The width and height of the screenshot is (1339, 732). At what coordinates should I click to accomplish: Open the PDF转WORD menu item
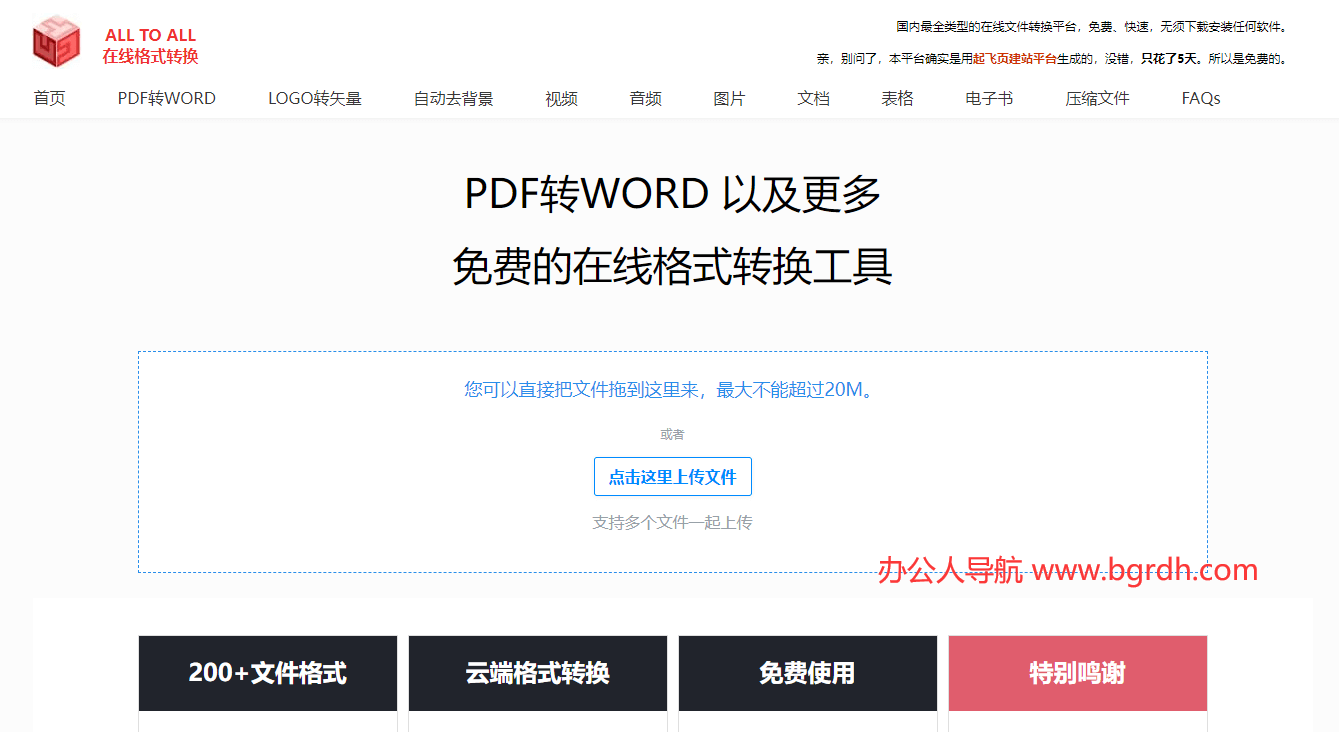166,98
